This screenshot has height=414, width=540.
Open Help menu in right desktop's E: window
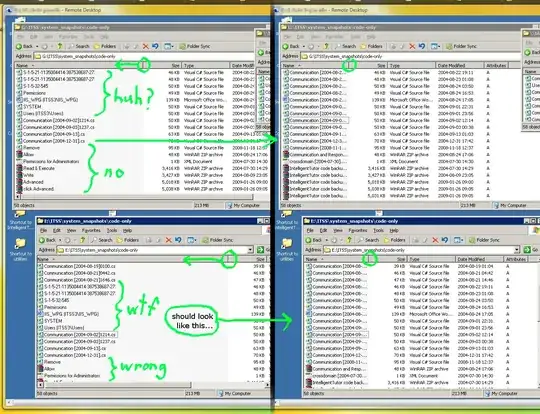coord(394,230)
